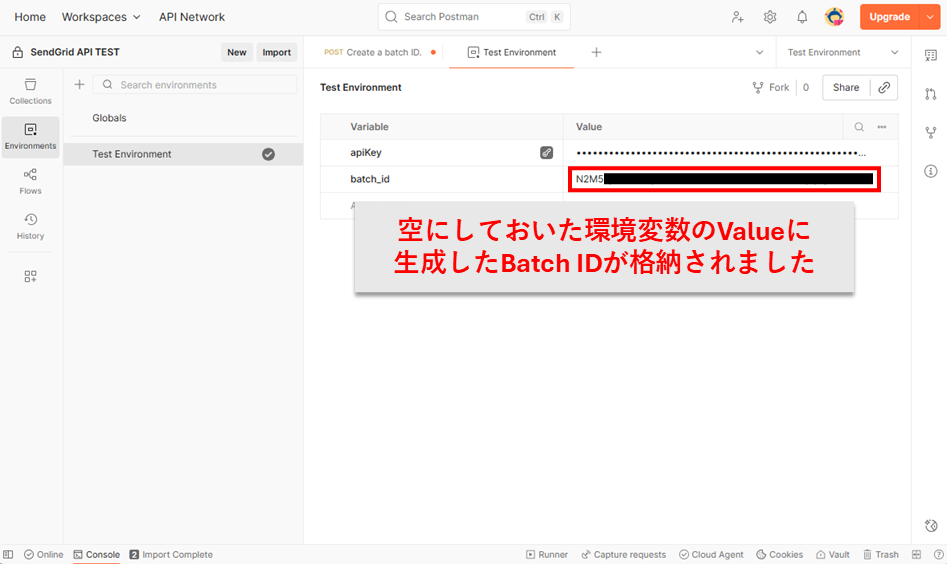The width and height of the screenshot is (947, 564).
Task: Click the batch_id variable name
Action: pyautogui.click(x=370, y=179)
